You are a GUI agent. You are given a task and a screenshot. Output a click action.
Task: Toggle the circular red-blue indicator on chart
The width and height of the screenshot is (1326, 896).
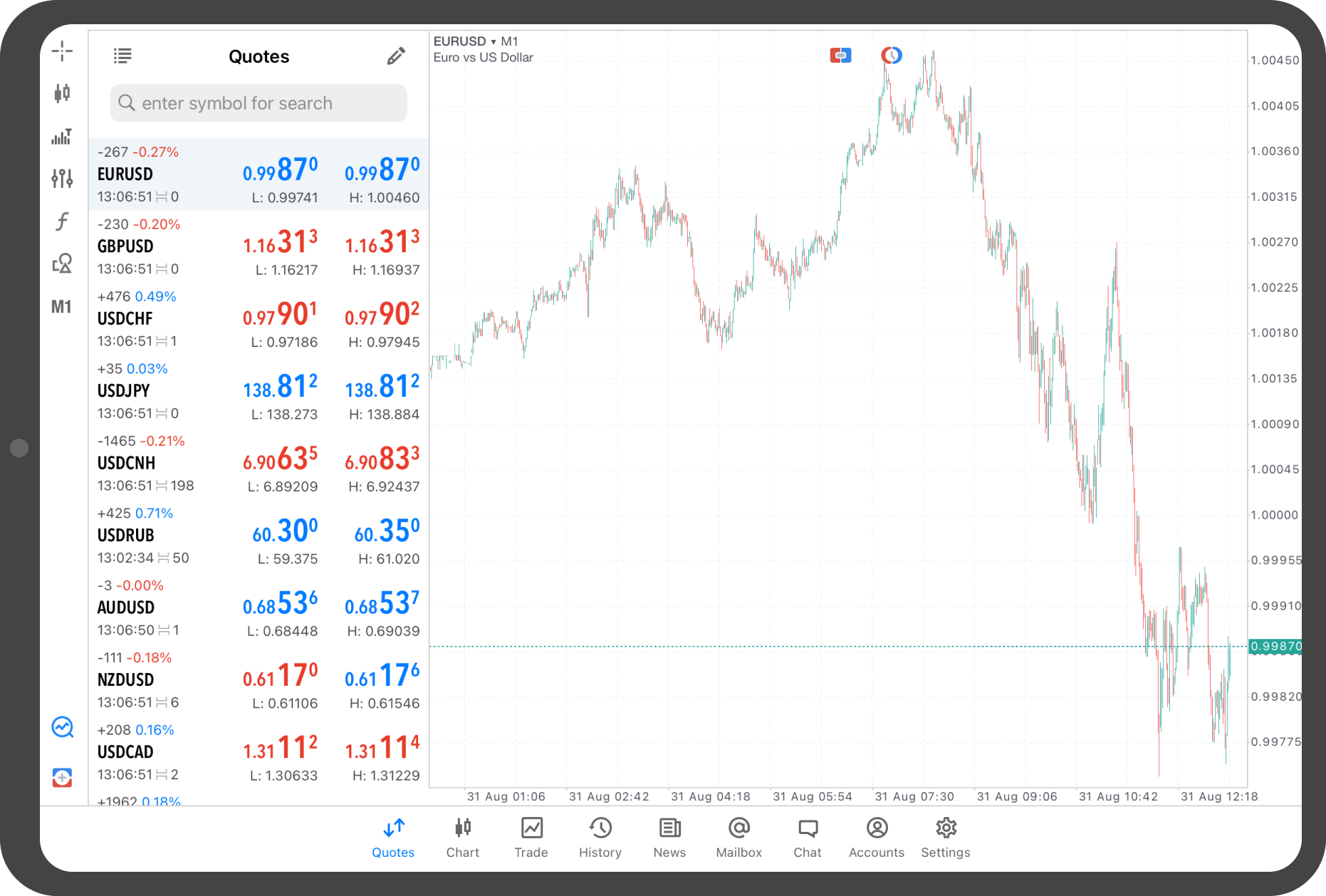click(x=891, y=55)
